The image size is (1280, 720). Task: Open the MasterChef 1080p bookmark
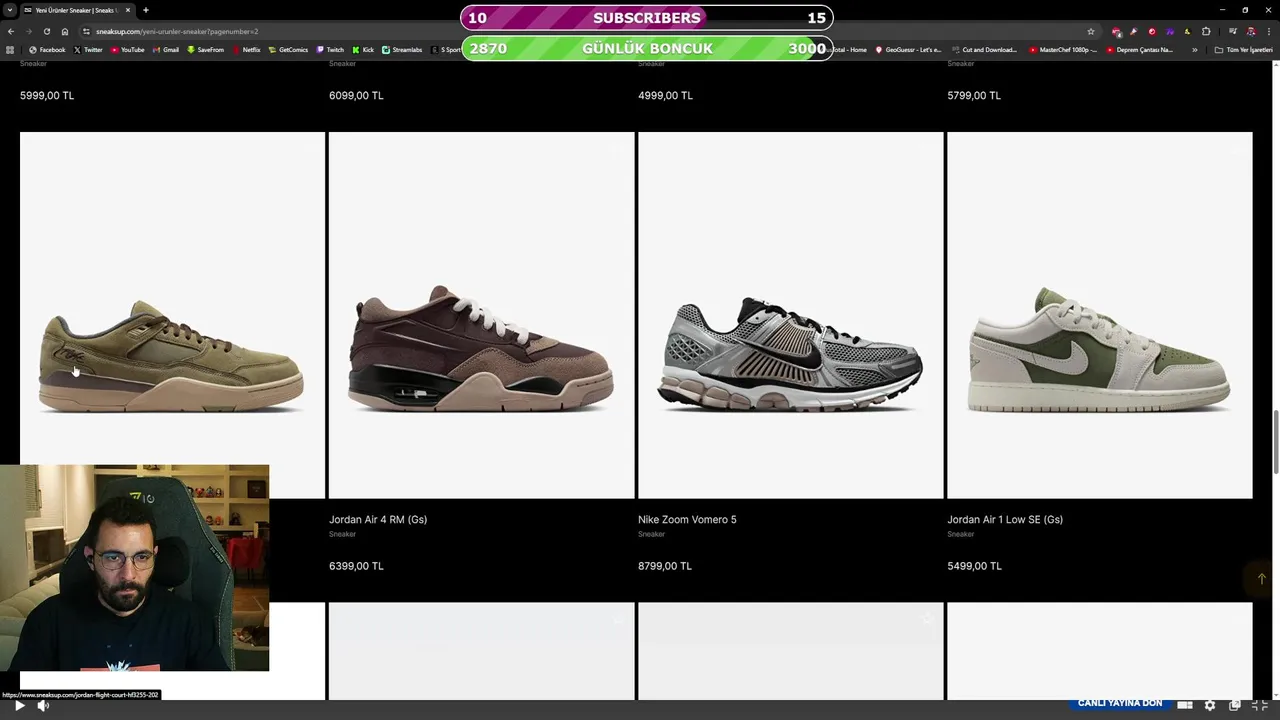pyautogui.click(x=1063, y=49)
